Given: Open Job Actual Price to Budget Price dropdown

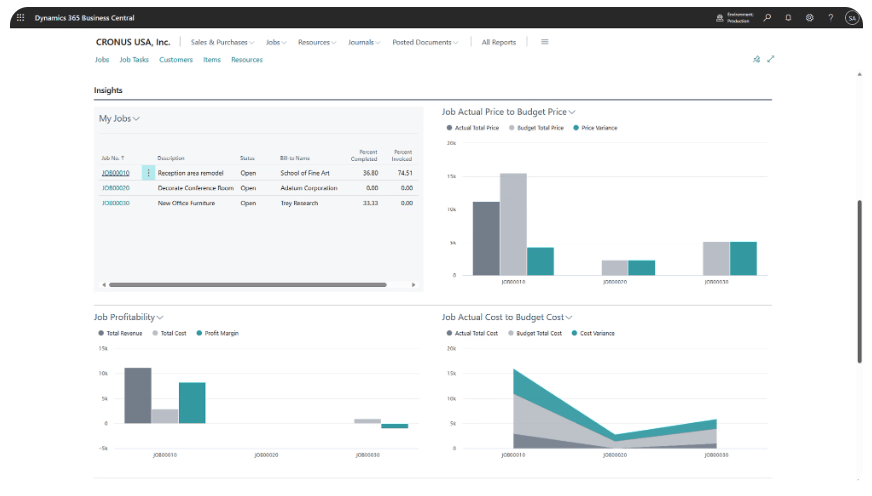Looking at the screenshot, I should 508,112.
